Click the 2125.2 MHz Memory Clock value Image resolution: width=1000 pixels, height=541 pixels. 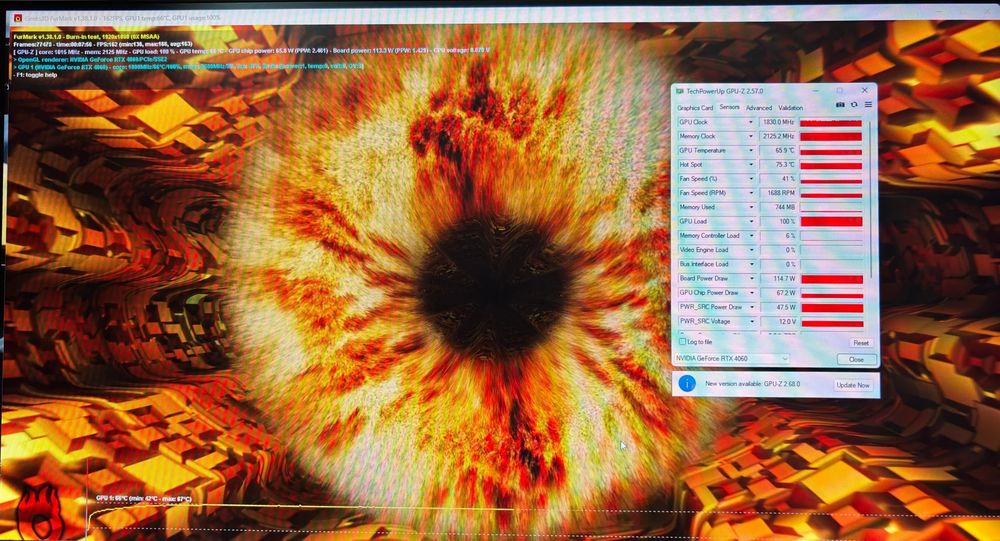click(777, 137)
